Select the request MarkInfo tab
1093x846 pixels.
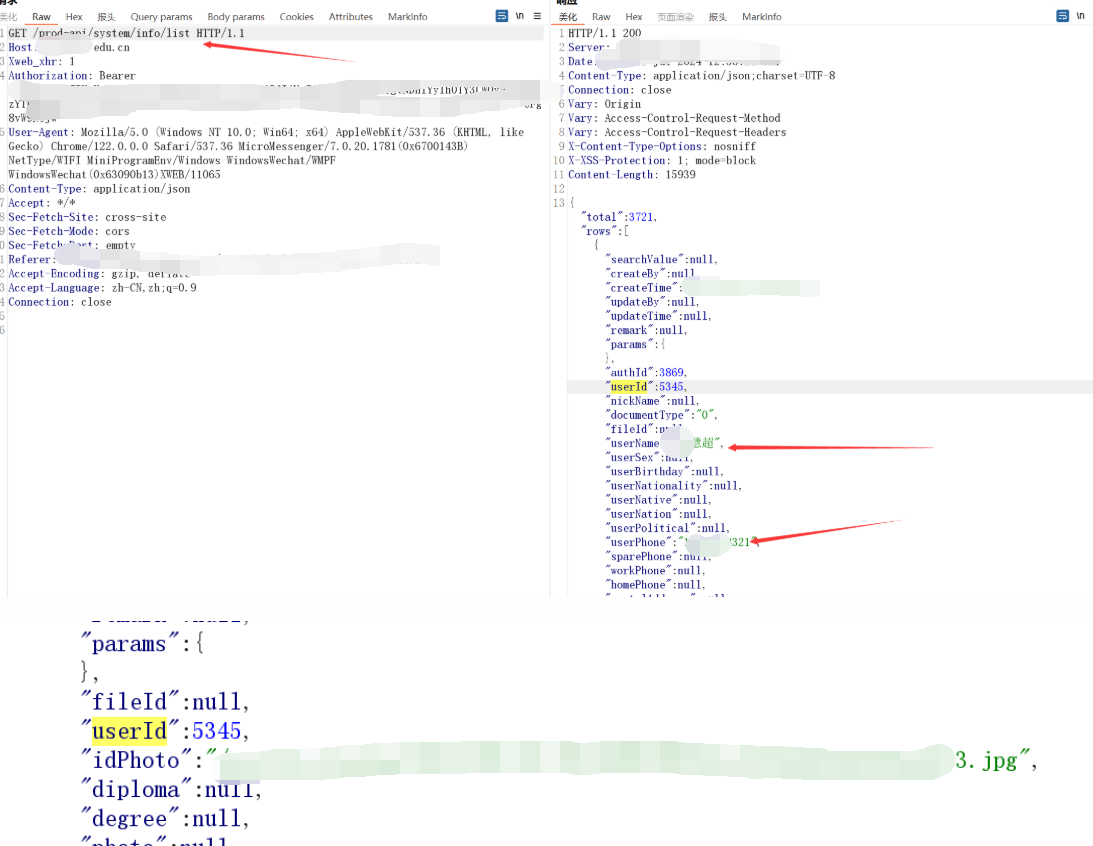(x=407, y=17)
